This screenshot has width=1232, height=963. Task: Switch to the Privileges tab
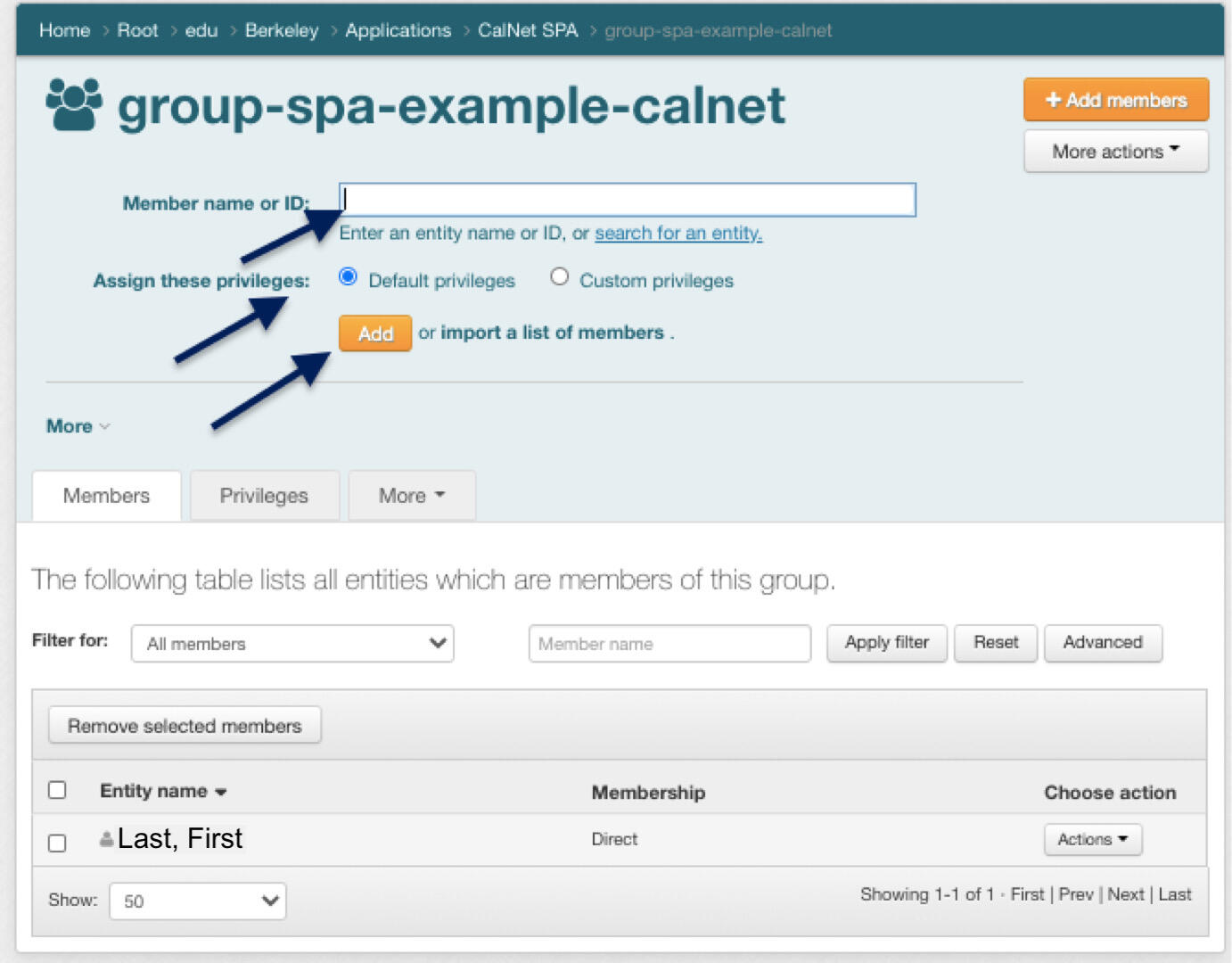click(264, 495)
